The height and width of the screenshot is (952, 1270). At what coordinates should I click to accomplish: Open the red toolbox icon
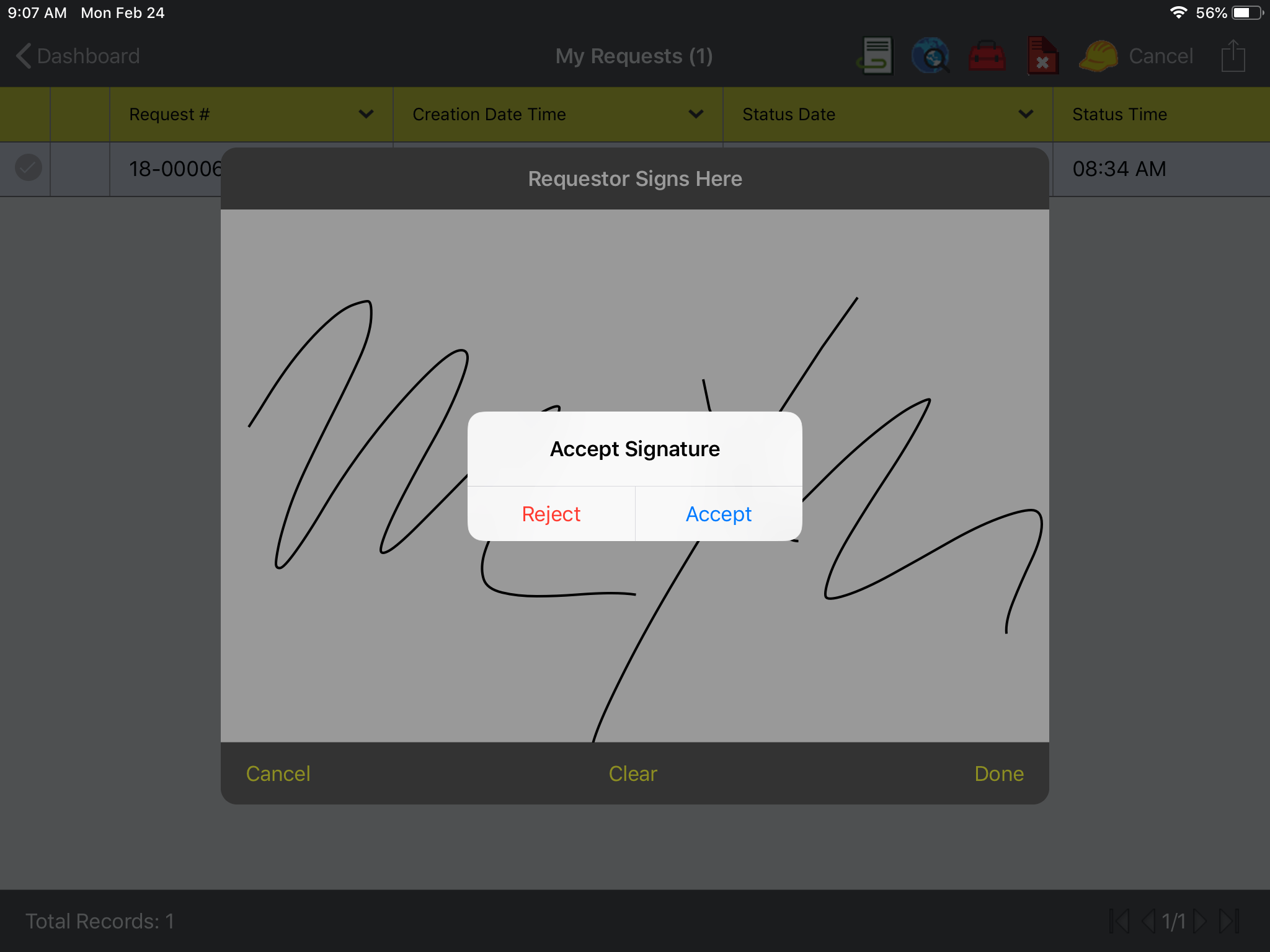(x=987, y=56)
